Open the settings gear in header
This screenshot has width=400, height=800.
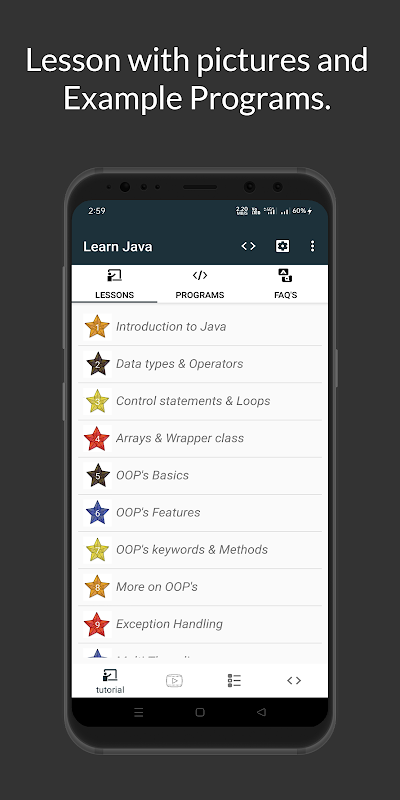282,246
